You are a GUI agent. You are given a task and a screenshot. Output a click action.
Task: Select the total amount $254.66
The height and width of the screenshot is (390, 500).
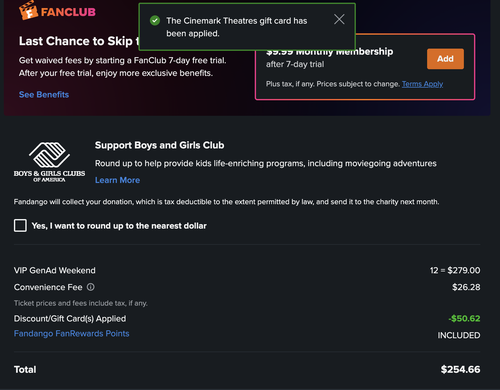click(x=460, y=369)
